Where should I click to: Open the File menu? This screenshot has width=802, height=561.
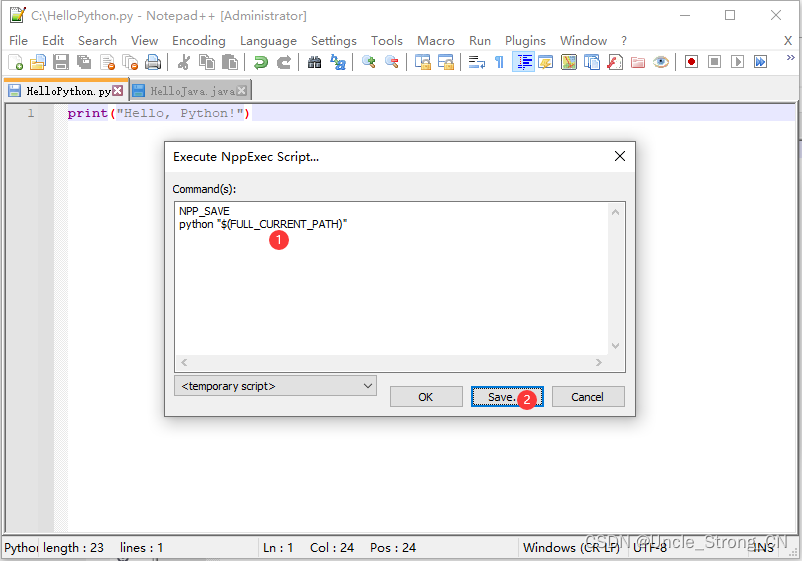(18, 40)
